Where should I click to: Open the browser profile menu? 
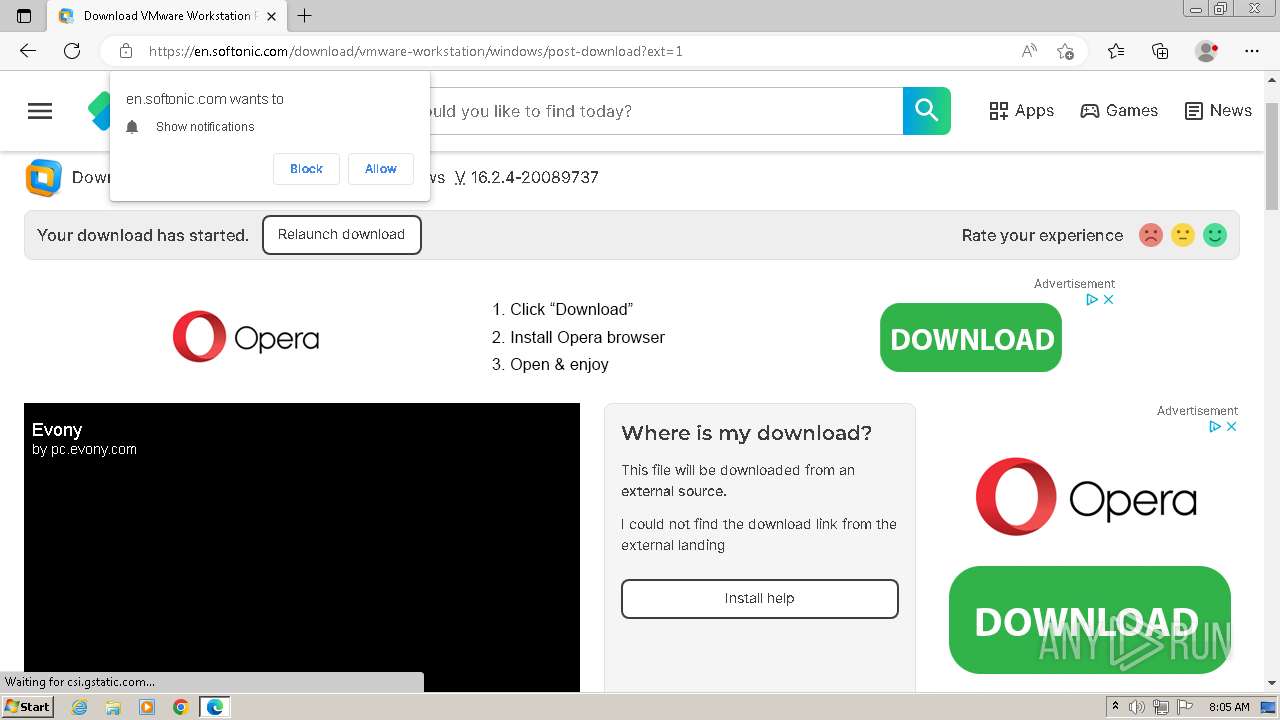coord(1206,51)
